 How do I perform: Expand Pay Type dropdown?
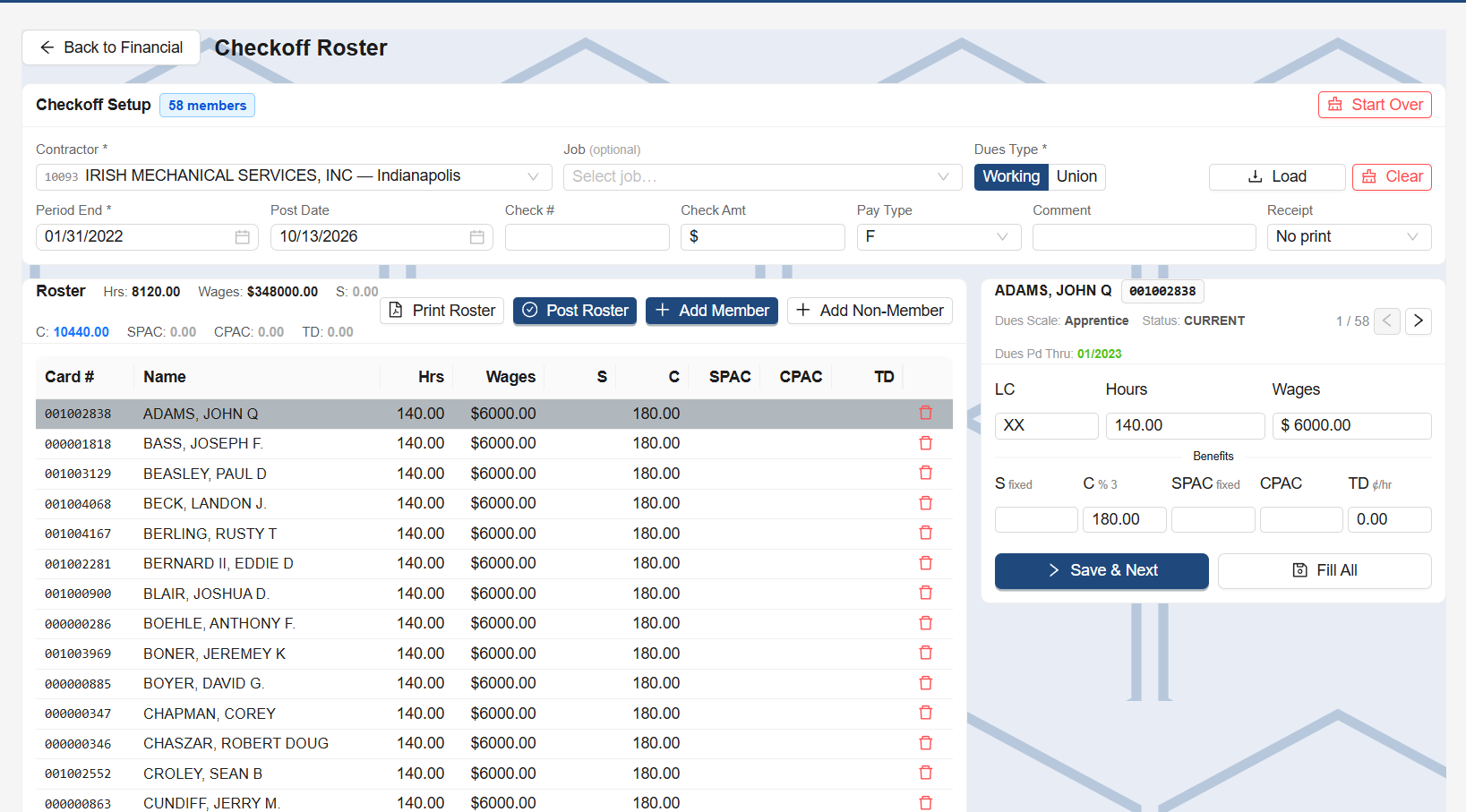(x=939, y=237)
